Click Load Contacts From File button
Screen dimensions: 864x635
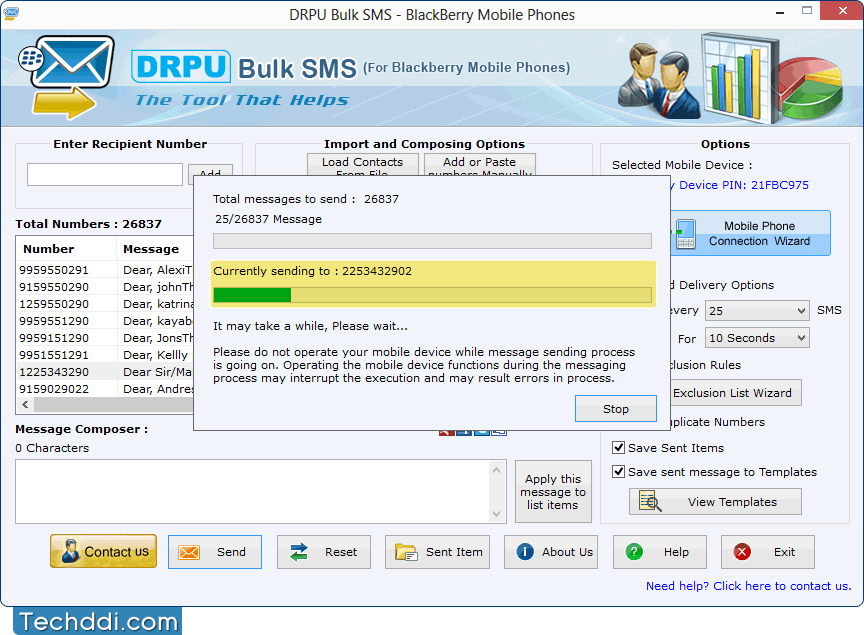pos(363,165)
